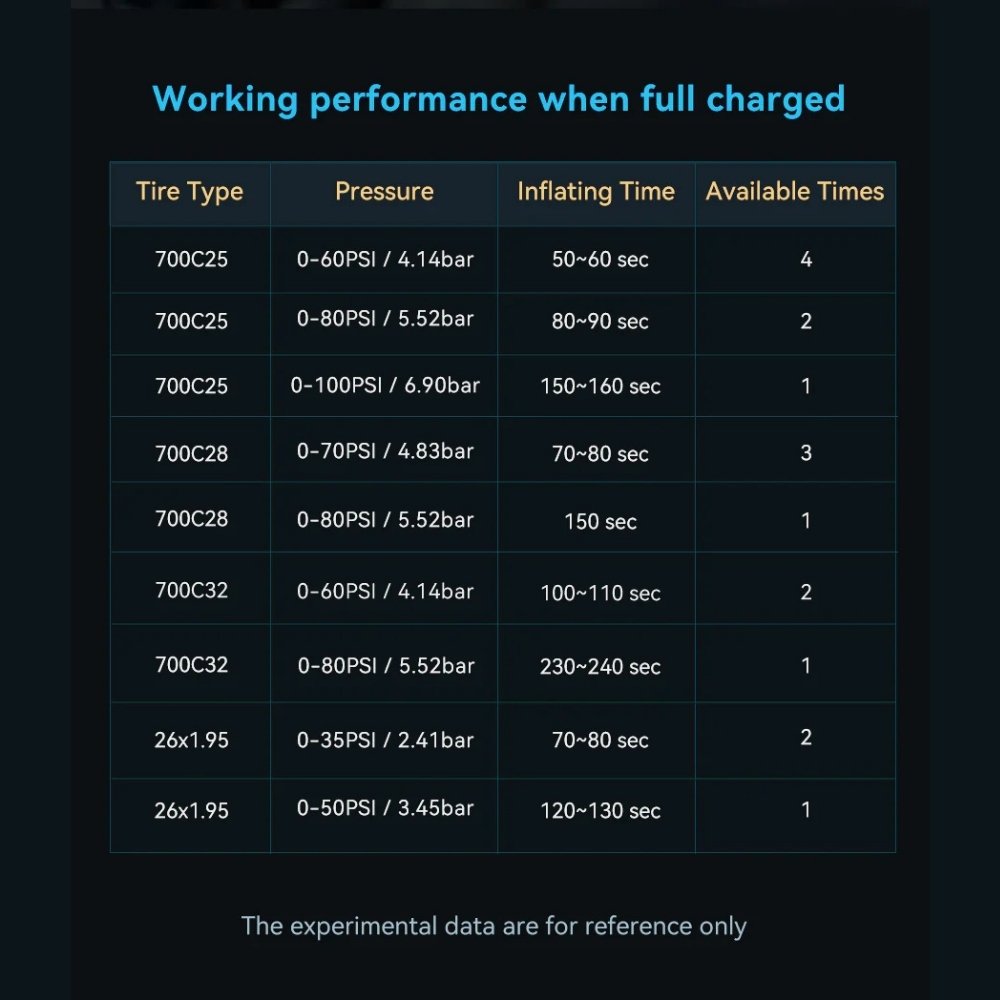This screenshot has width=1000, height=1000.
Task: Select the 230~240 sec inflating time cell
Action: coord(600,667)
